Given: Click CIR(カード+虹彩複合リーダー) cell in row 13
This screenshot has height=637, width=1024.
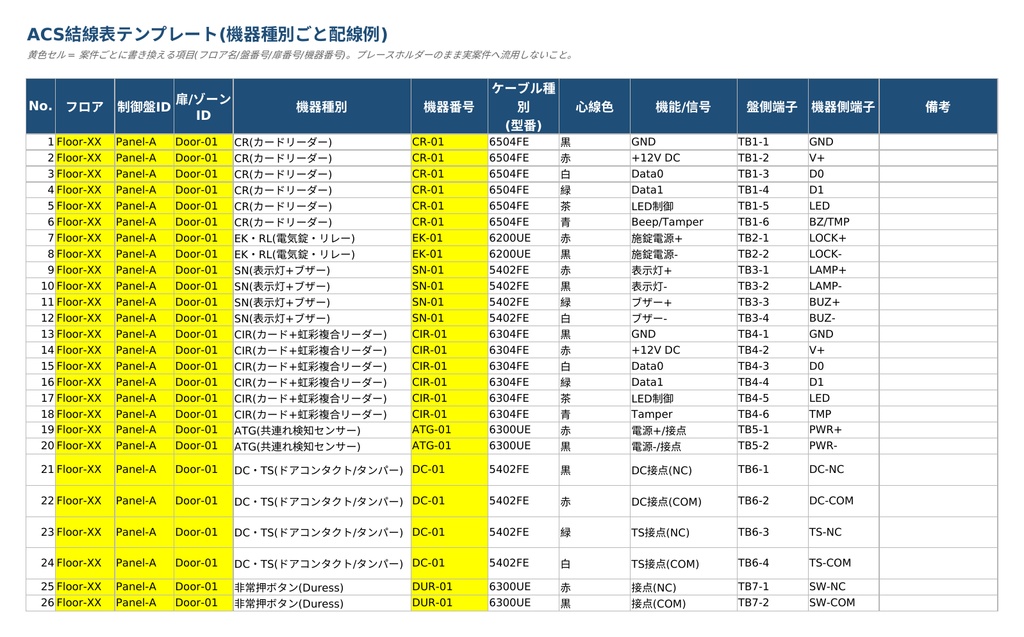Looking at the screenshot, I should [x=322, y=334].
